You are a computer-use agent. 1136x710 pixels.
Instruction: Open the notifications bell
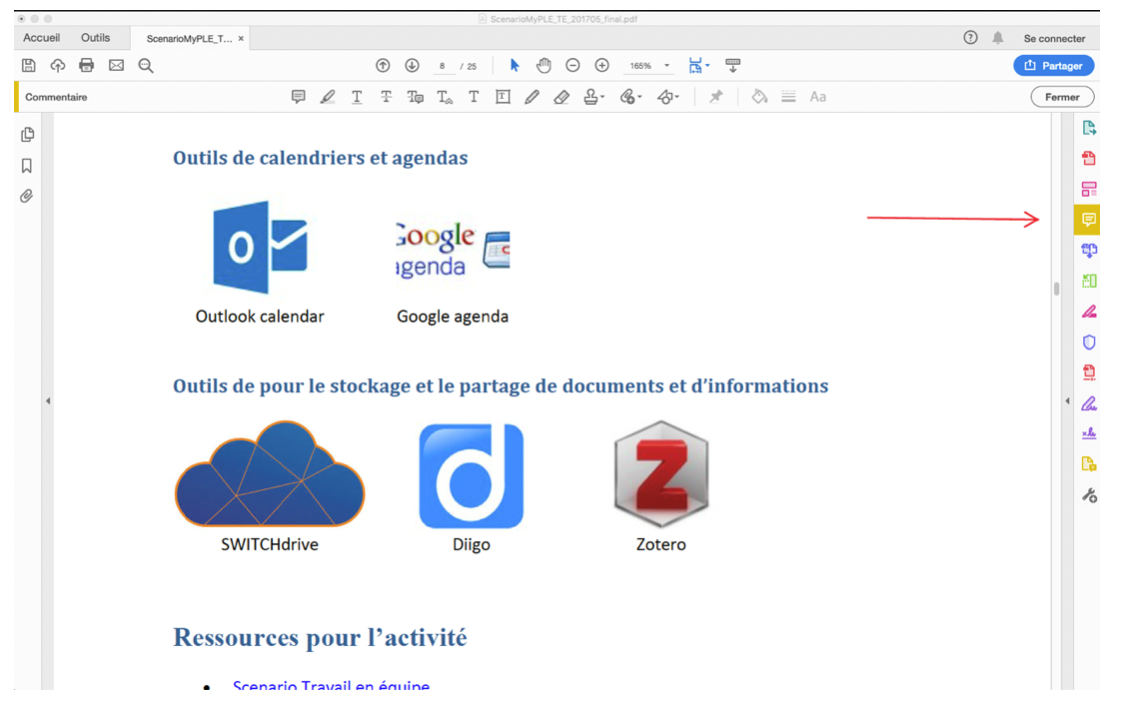(x=998, y=38)
